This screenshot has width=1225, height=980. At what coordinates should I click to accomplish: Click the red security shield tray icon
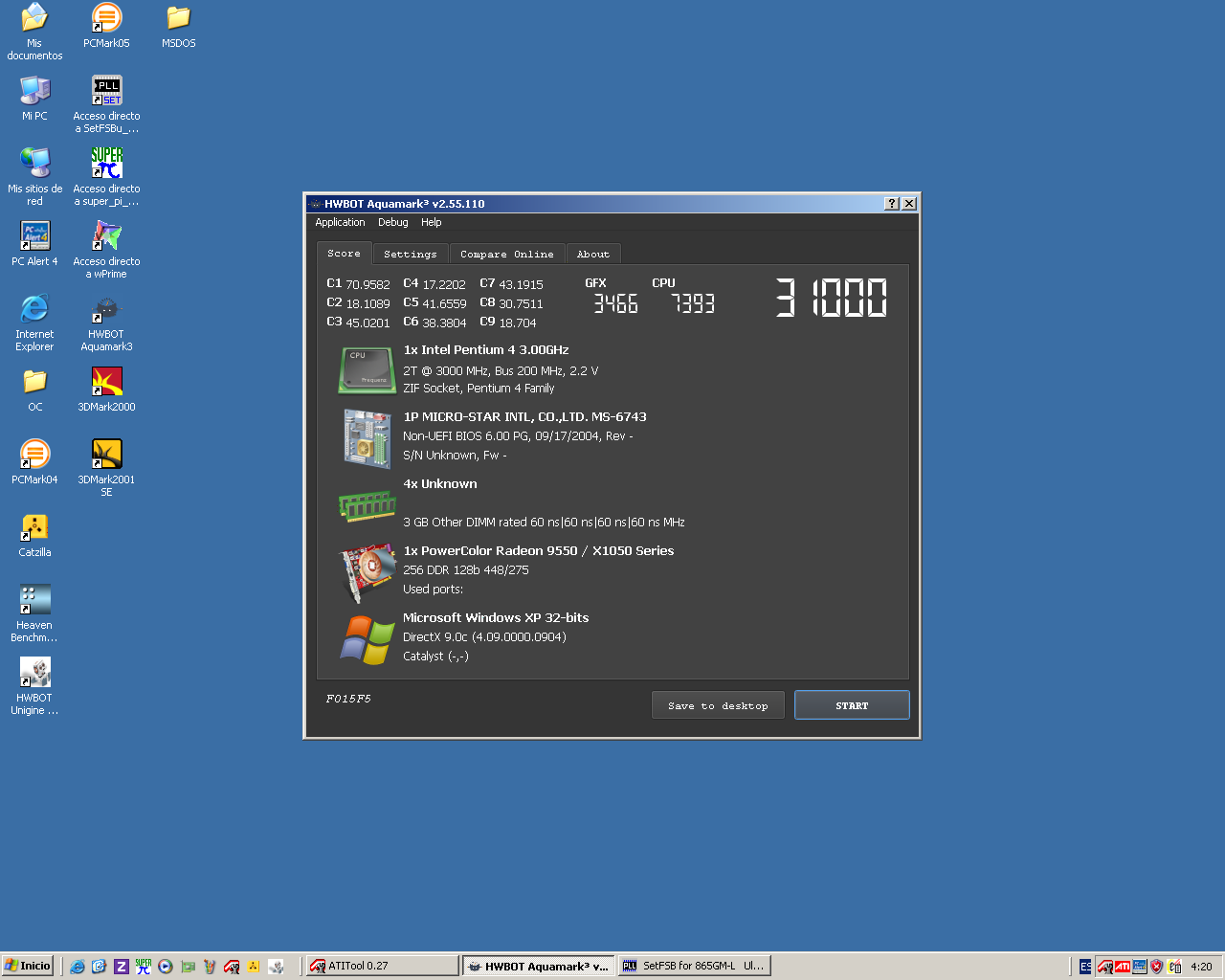click(x=1157, y=967)
